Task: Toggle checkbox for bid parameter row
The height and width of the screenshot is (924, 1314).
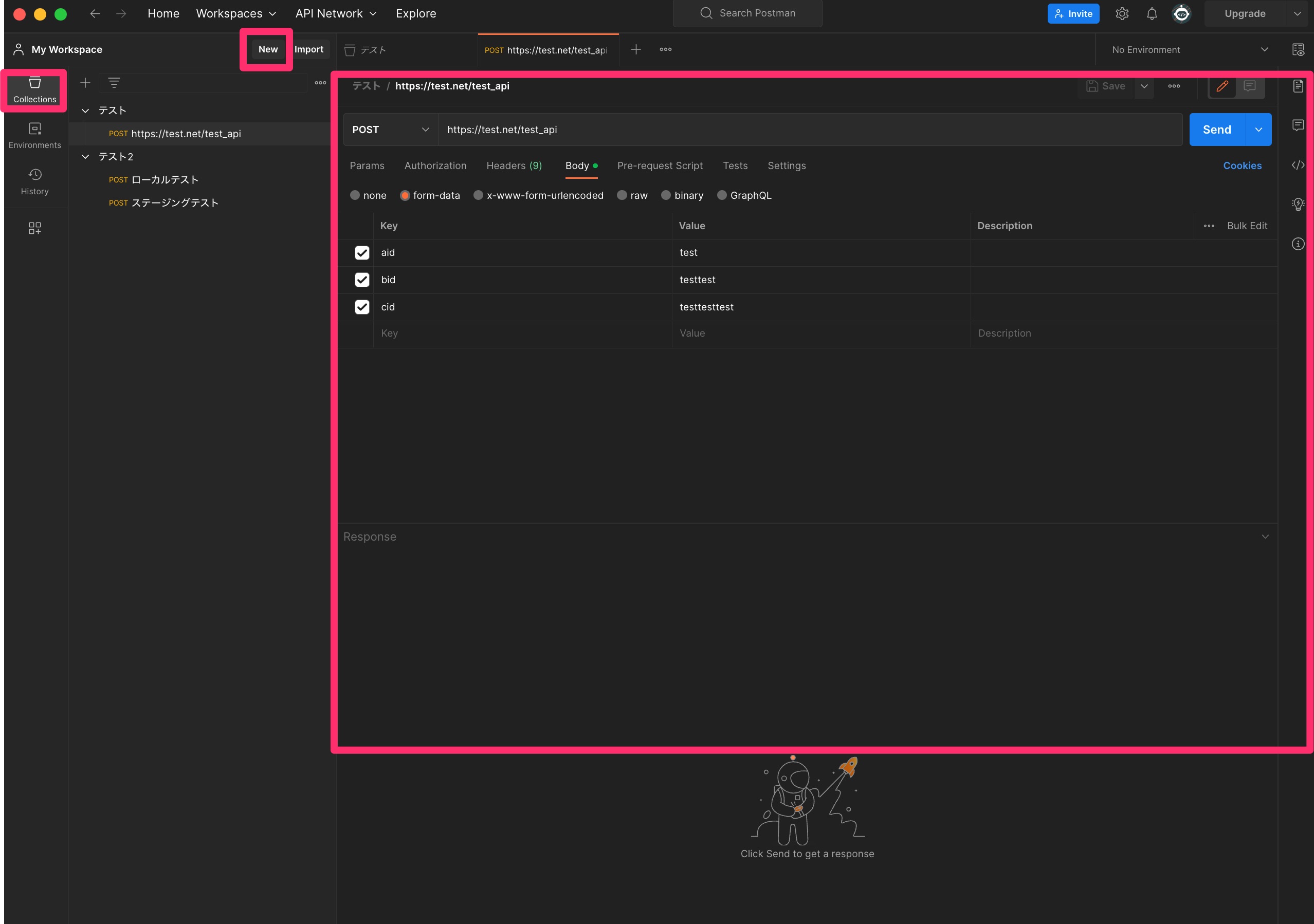Action: (362, 279)
